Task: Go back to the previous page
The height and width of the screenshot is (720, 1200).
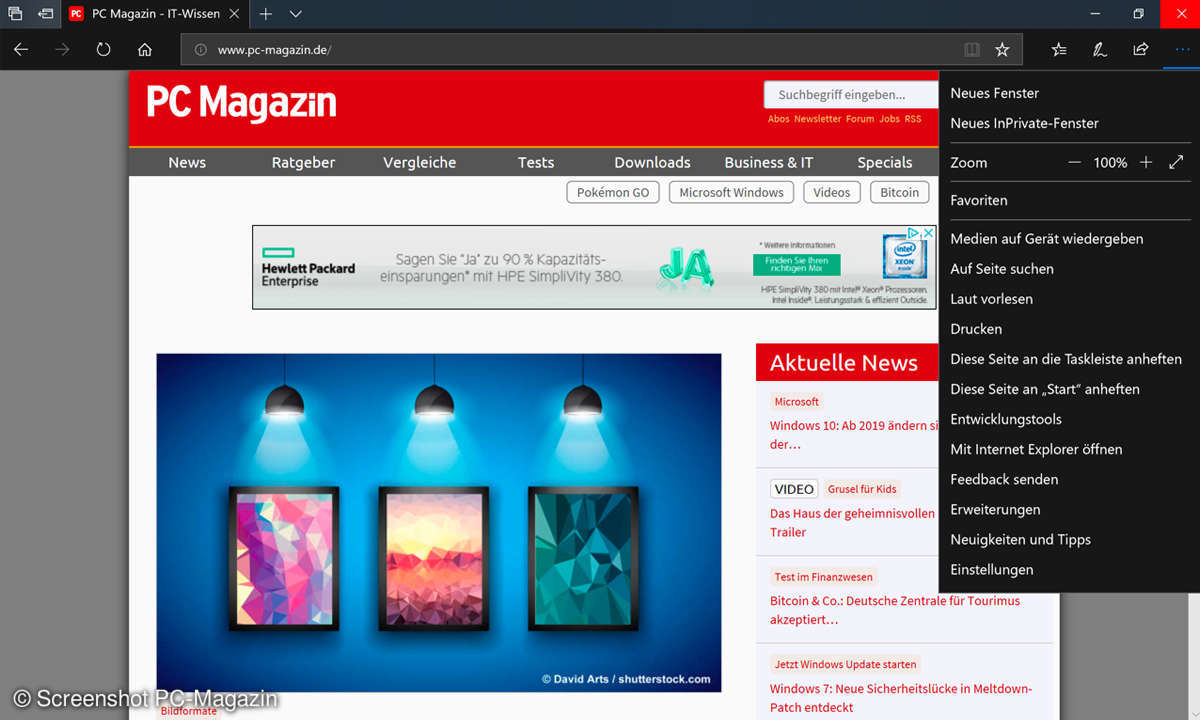Action: point(21,49)
